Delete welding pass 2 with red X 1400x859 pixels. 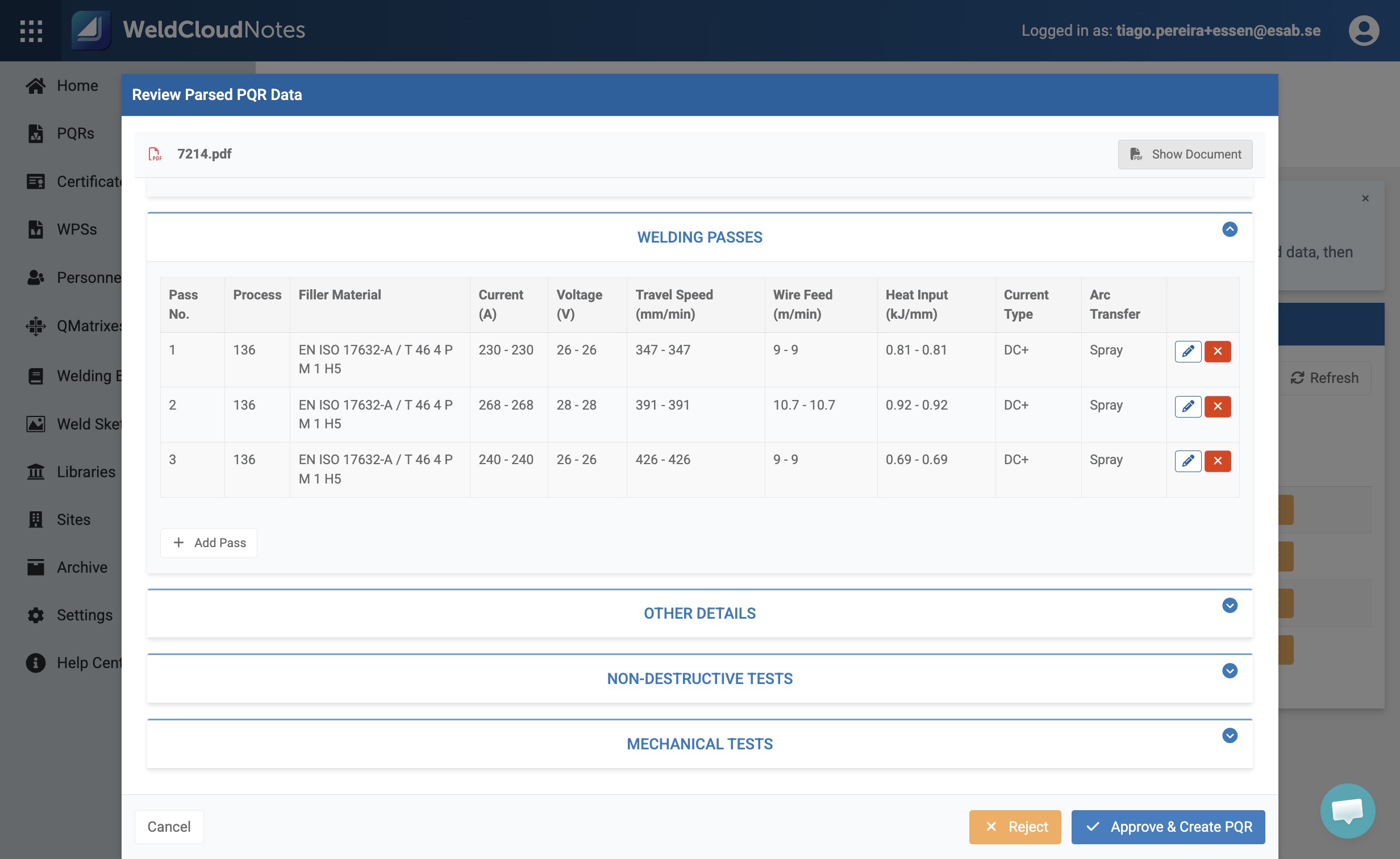(x=1218, y=406)
